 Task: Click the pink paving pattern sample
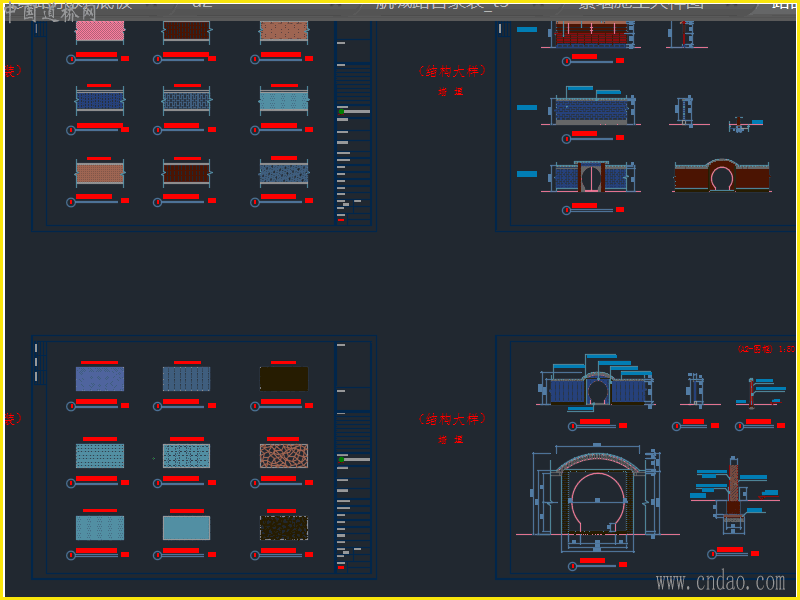[100, 30]
